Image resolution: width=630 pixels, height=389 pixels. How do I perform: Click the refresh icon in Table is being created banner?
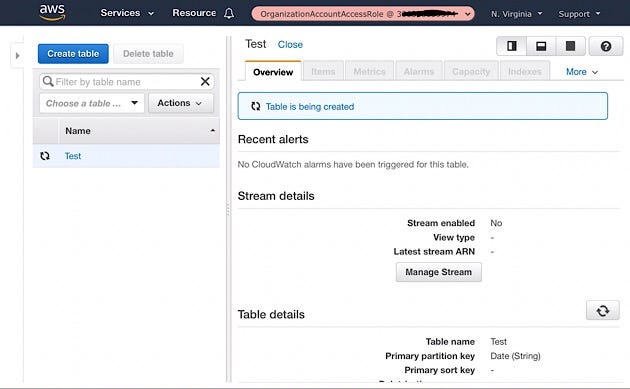pyautogui.click(x=256, y=106)
